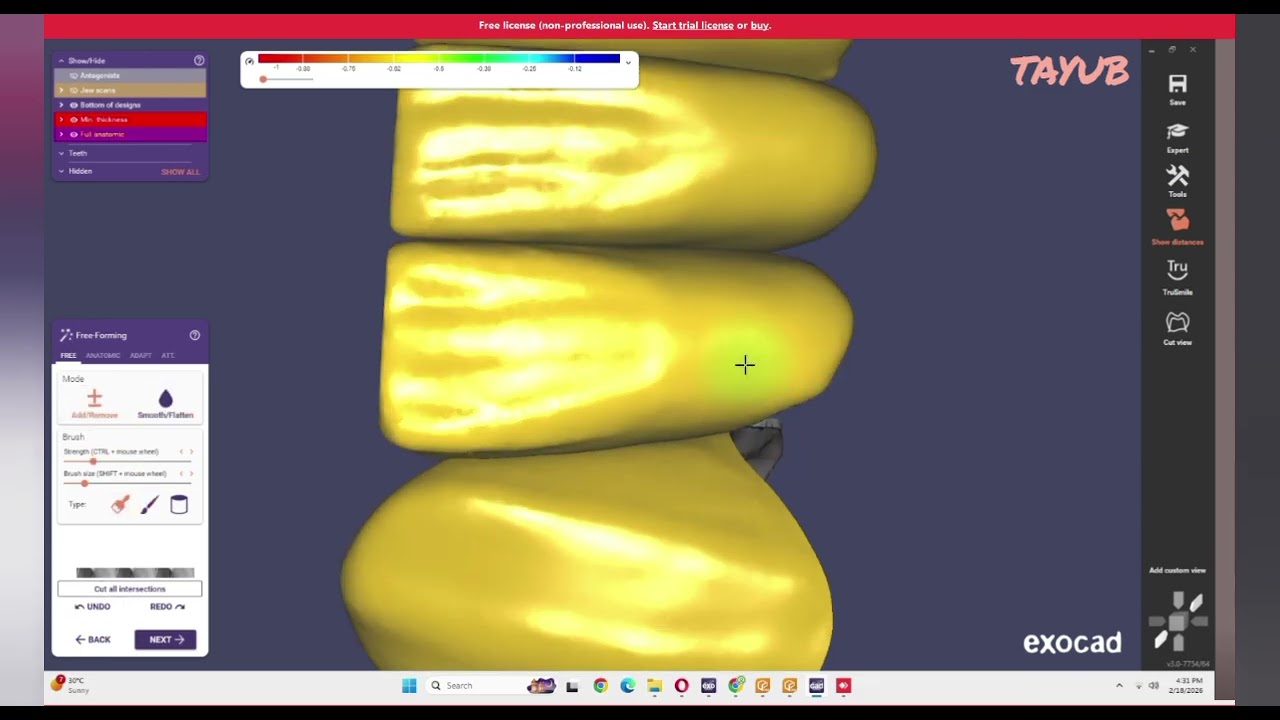The width and height of the screenshot is (1280, 720).
Task: Click NEXT to proceed
Action: point(166,640)
